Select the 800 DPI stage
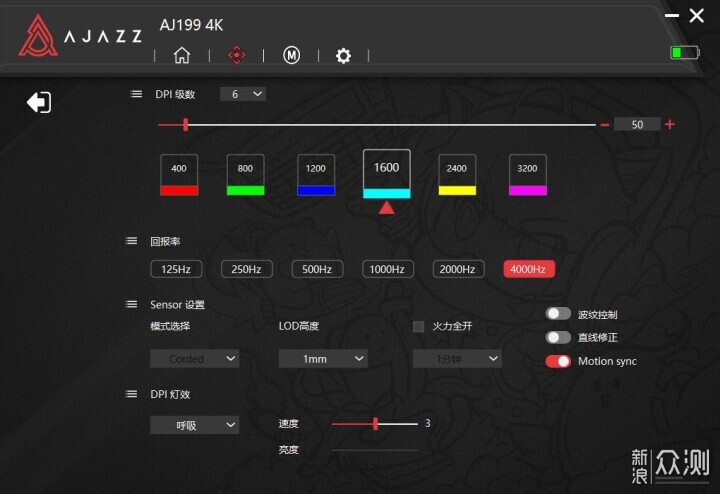The image size is (720, 494). [245, 175]
